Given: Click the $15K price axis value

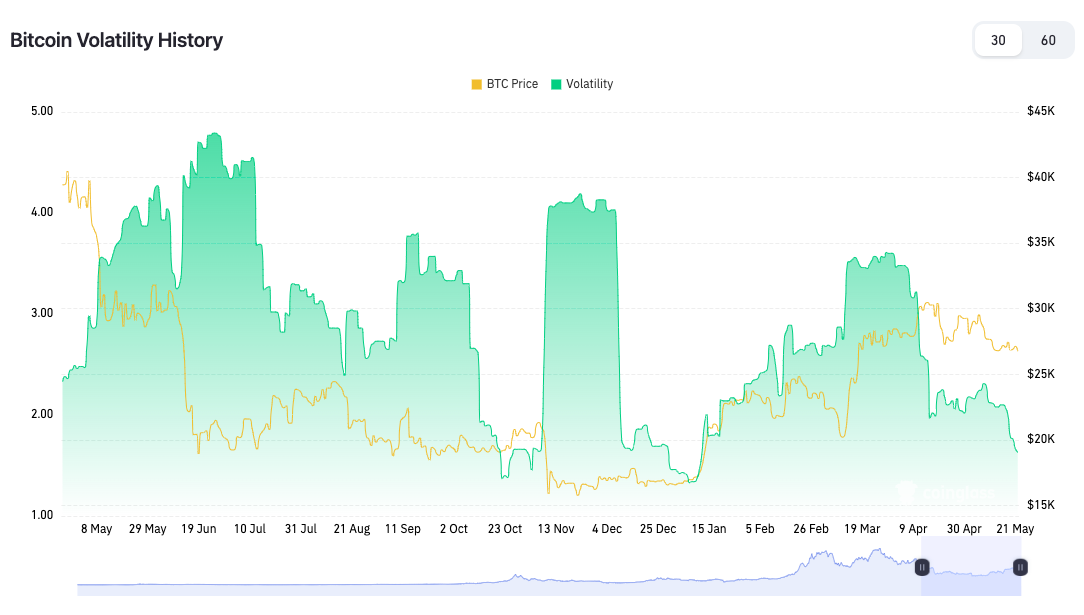Looking at the screenshot, I should click(x=1040, y=505).
